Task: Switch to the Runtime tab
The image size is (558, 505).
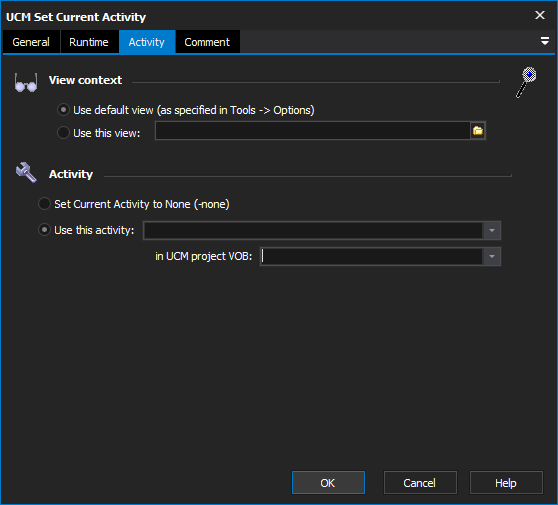Action: tap(89, 42)
